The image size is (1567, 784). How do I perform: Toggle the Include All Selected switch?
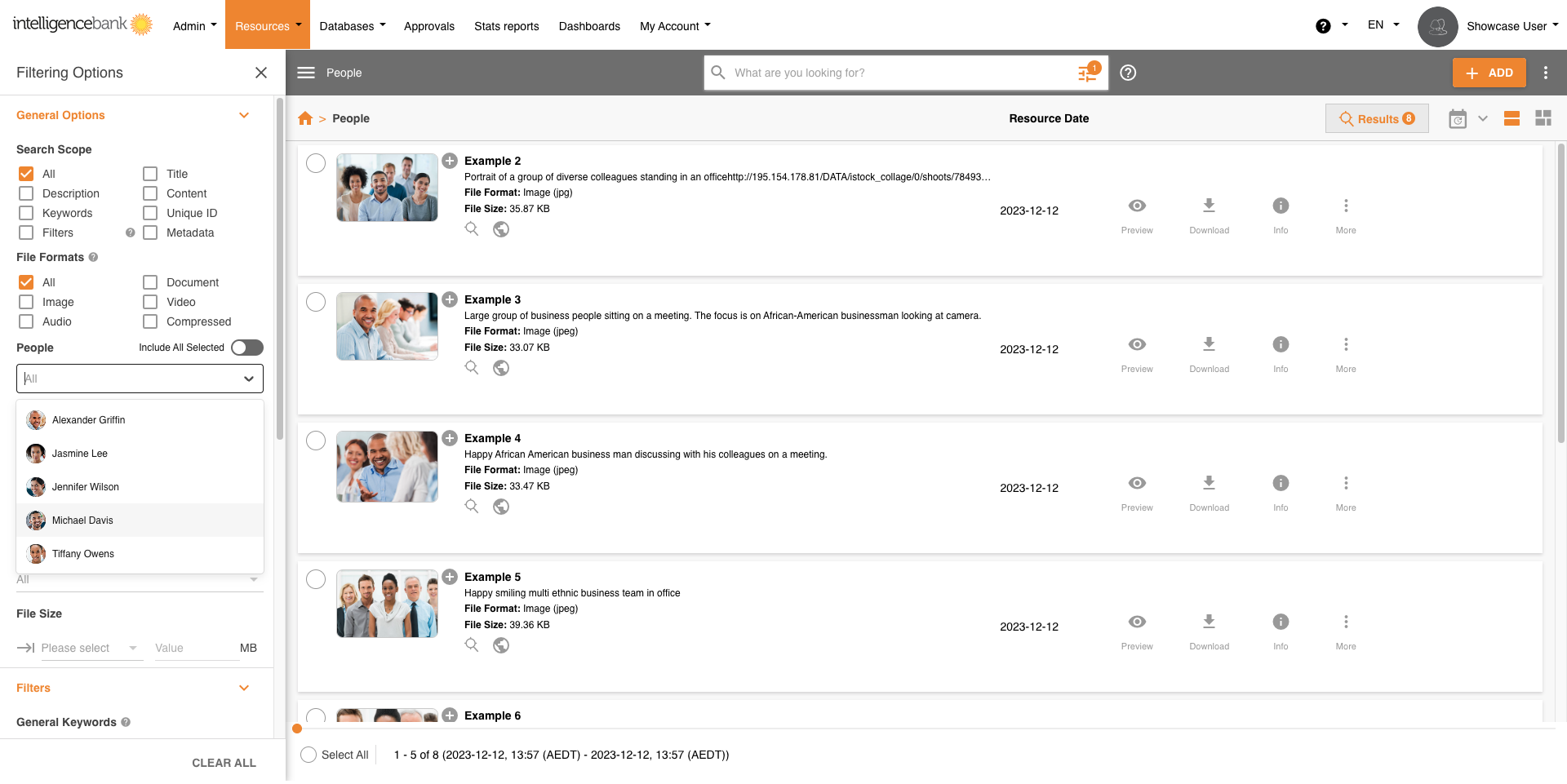click(247, 348)
